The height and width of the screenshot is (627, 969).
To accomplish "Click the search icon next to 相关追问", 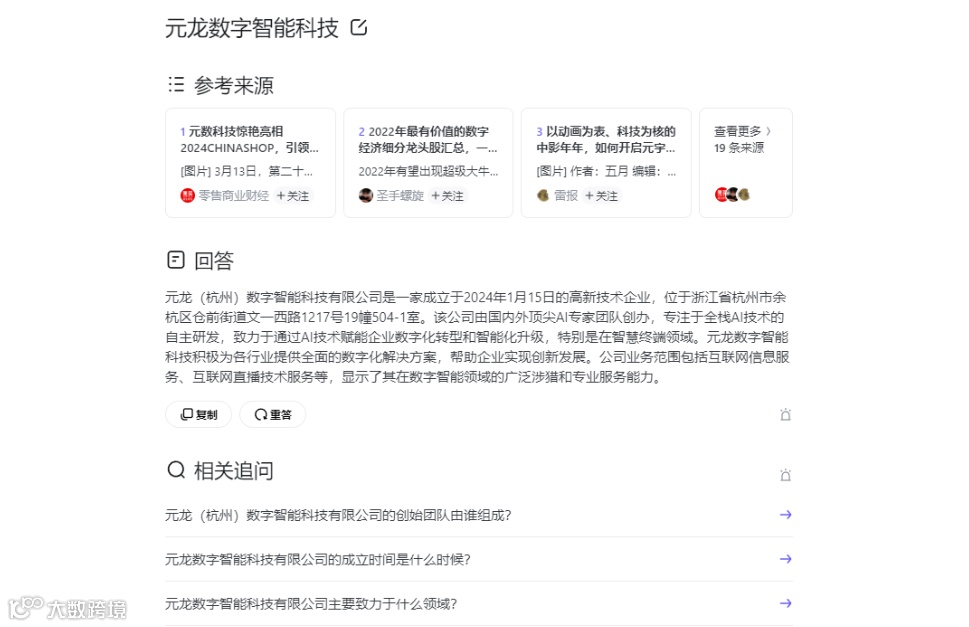I will tap(176, 470).
